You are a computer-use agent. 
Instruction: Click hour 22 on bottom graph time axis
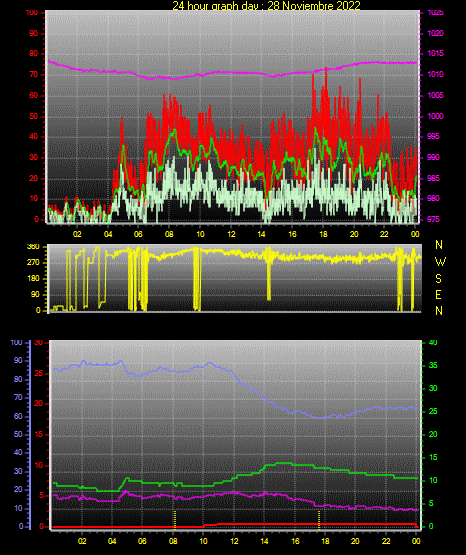pyautogui.click(x=386, y=541)
